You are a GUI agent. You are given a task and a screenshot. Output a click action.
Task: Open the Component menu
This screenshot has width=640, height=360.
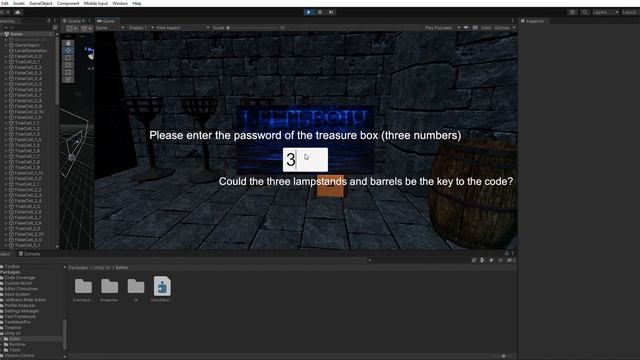(68, 3)
